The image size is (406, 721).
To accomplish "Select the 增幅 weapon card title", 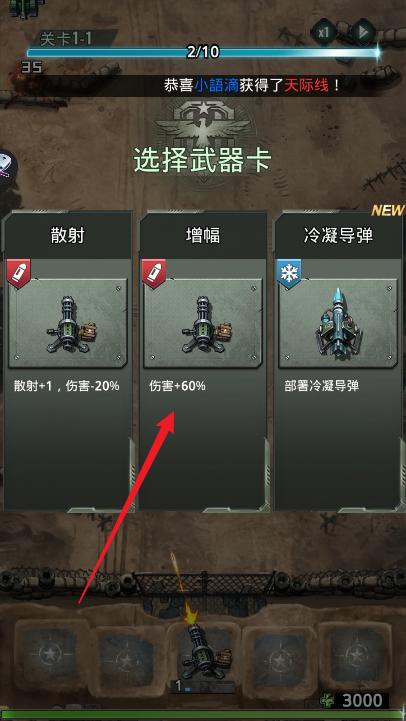I will 203,235.
